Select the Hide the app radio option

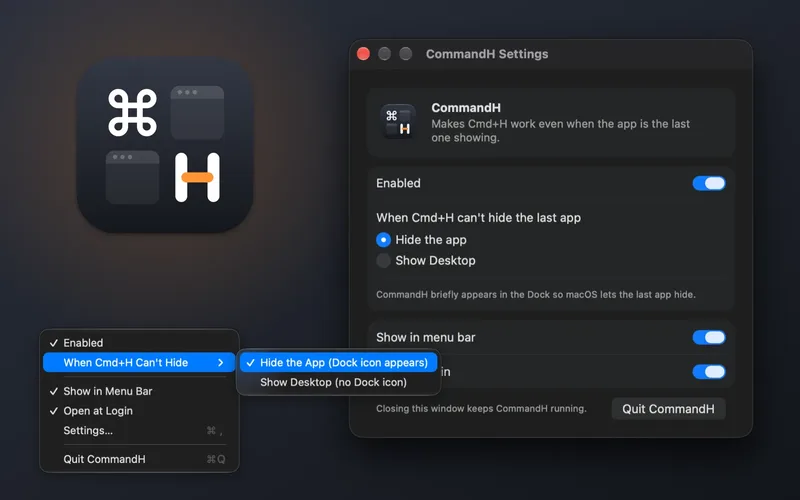point(383,240)
